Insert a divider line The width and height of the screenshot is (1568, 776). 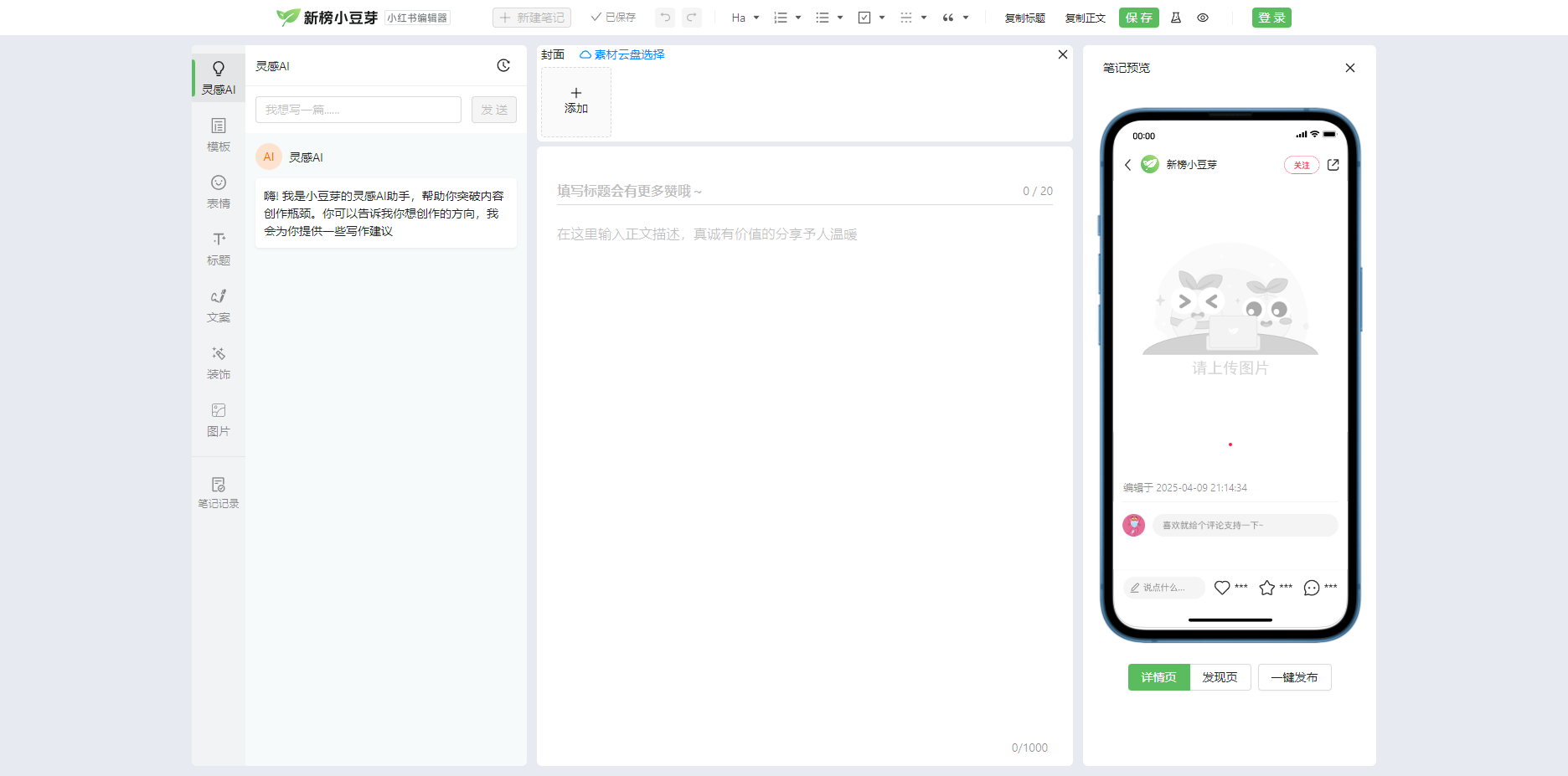click(906, 18)
